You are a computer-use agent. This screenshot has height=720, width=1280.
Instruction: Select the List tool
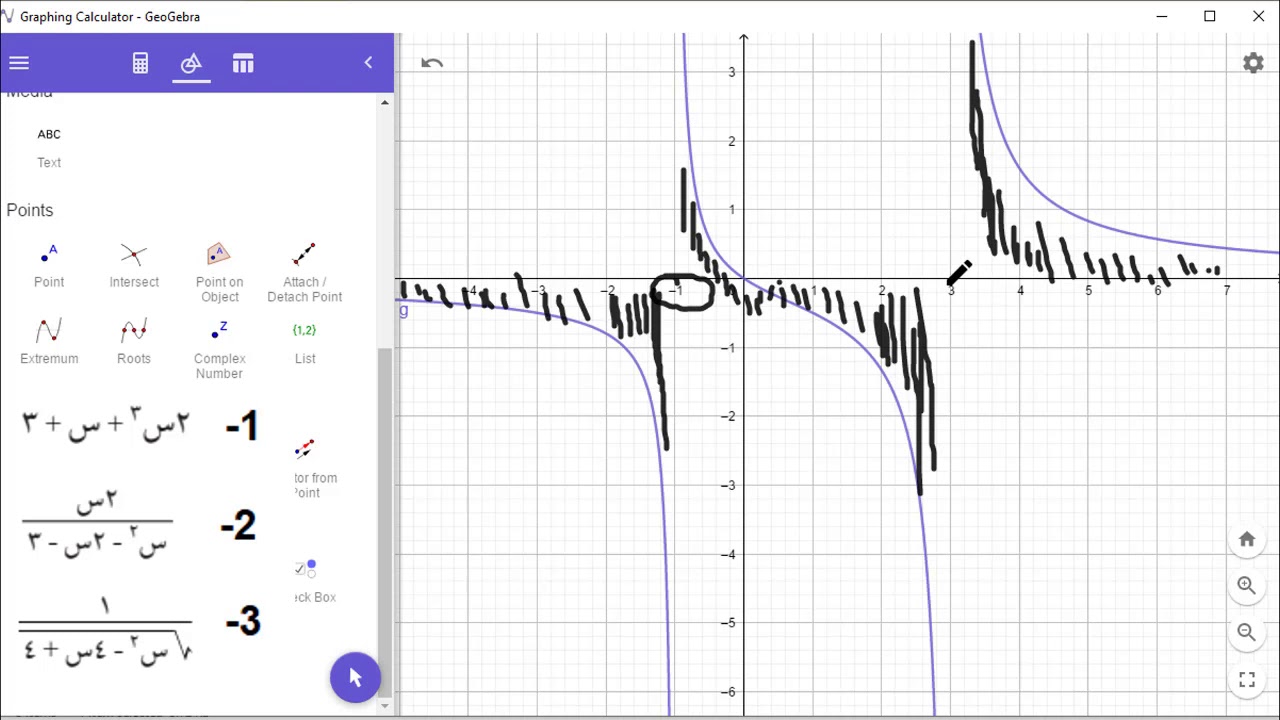pos(305,341)
